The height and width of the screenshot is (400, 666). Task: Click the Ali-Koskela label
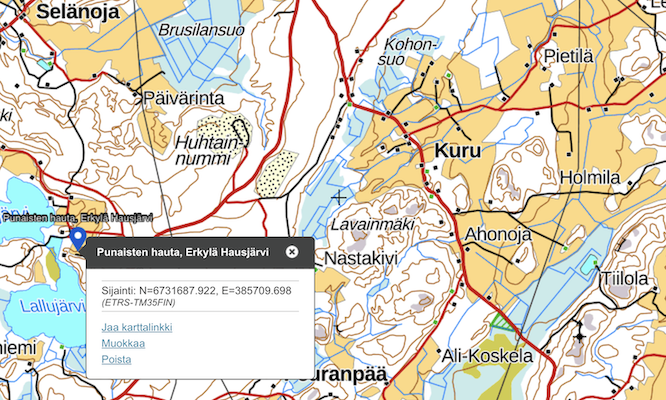click(x=487, y=356)
